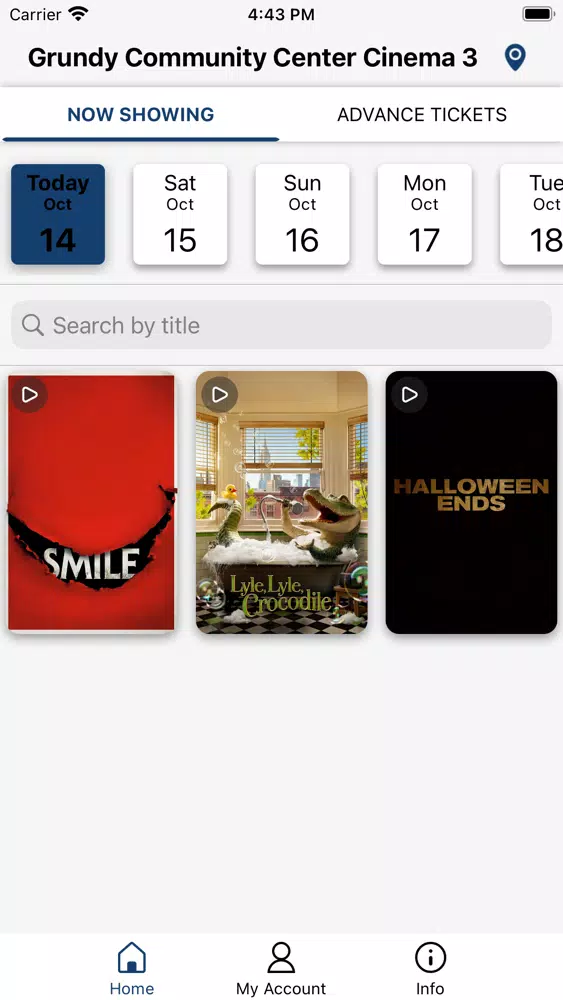Open the Lyle, Lyle, Crocodile poster
The width and height of the screenshot is (563, 1000).
pos(282,503)
